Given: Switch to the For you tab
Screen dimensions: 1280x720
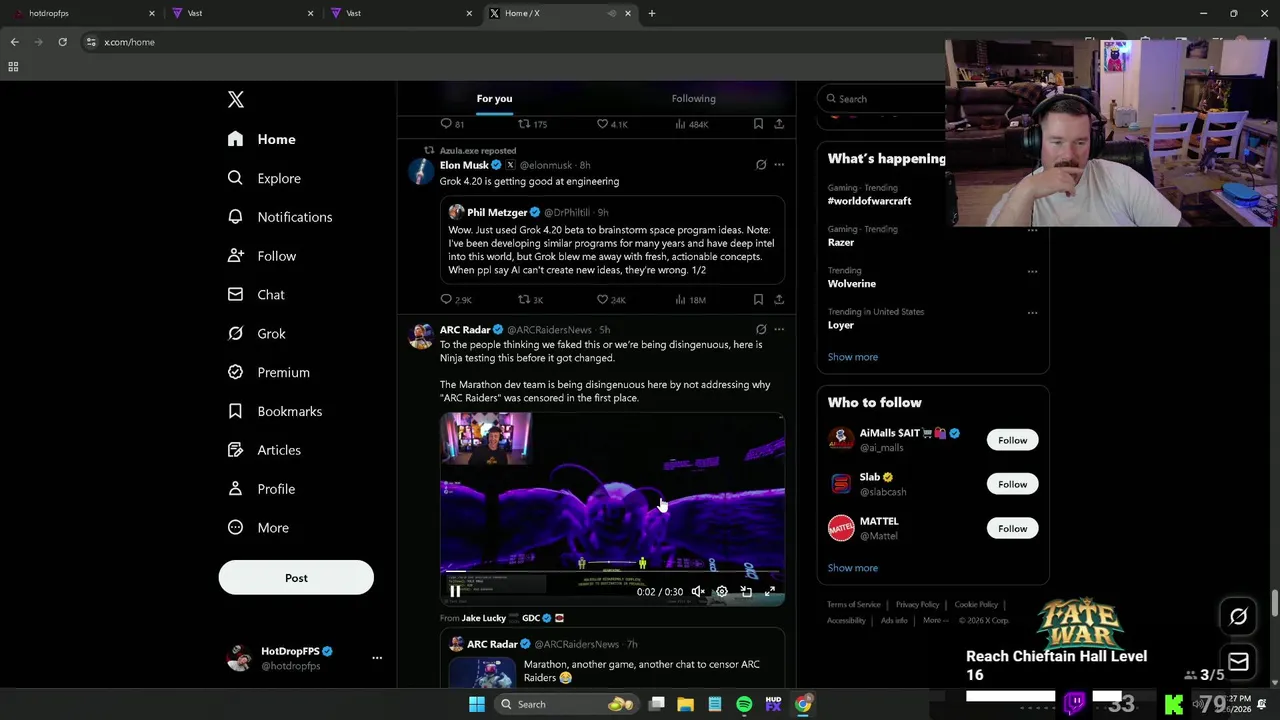Looking at the screenshot, I should pos(494,99).
